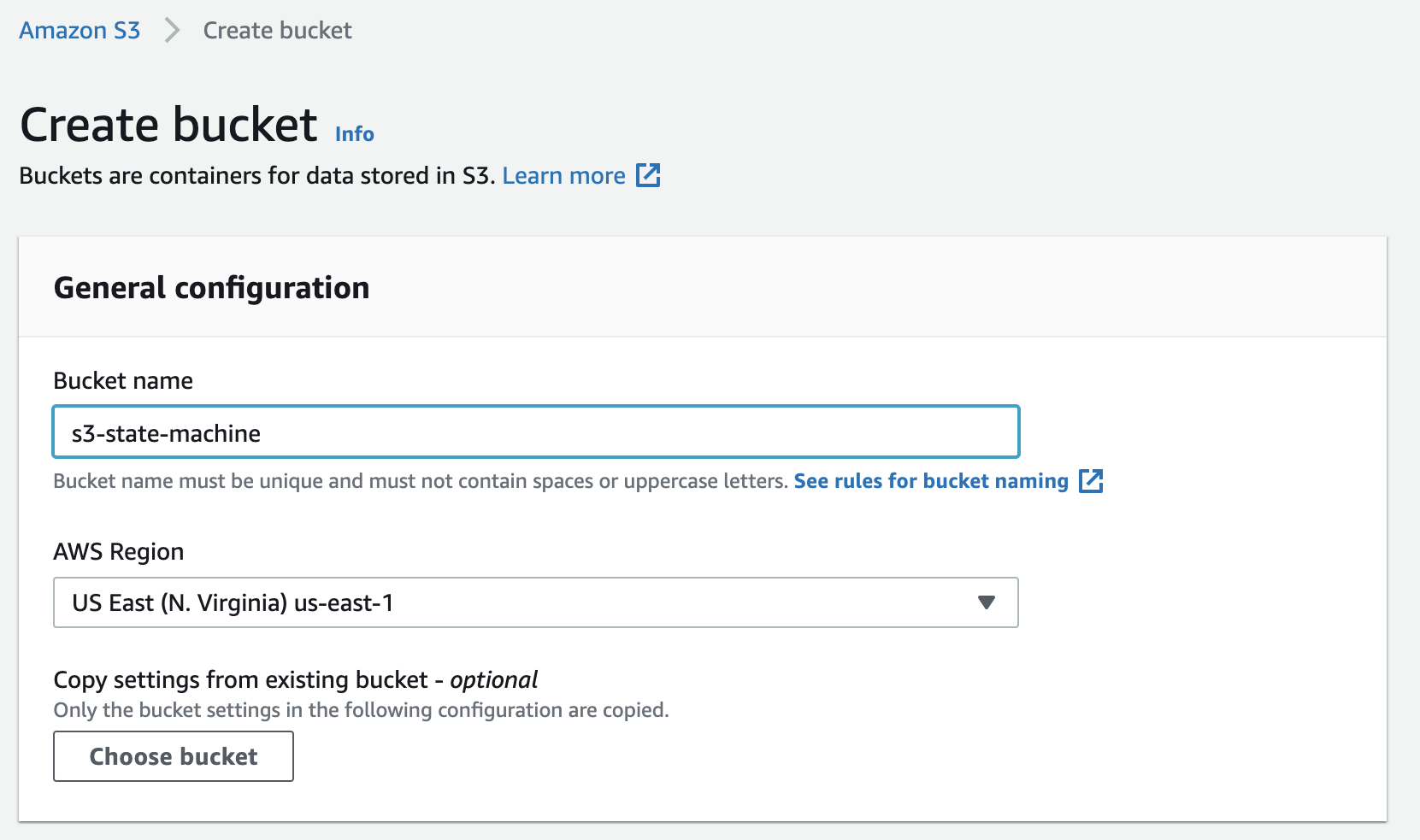The width and height of the screenshot is (1420, 840).
Task: Open the Info help link beside Create bucket
Action: click(353, 133)
